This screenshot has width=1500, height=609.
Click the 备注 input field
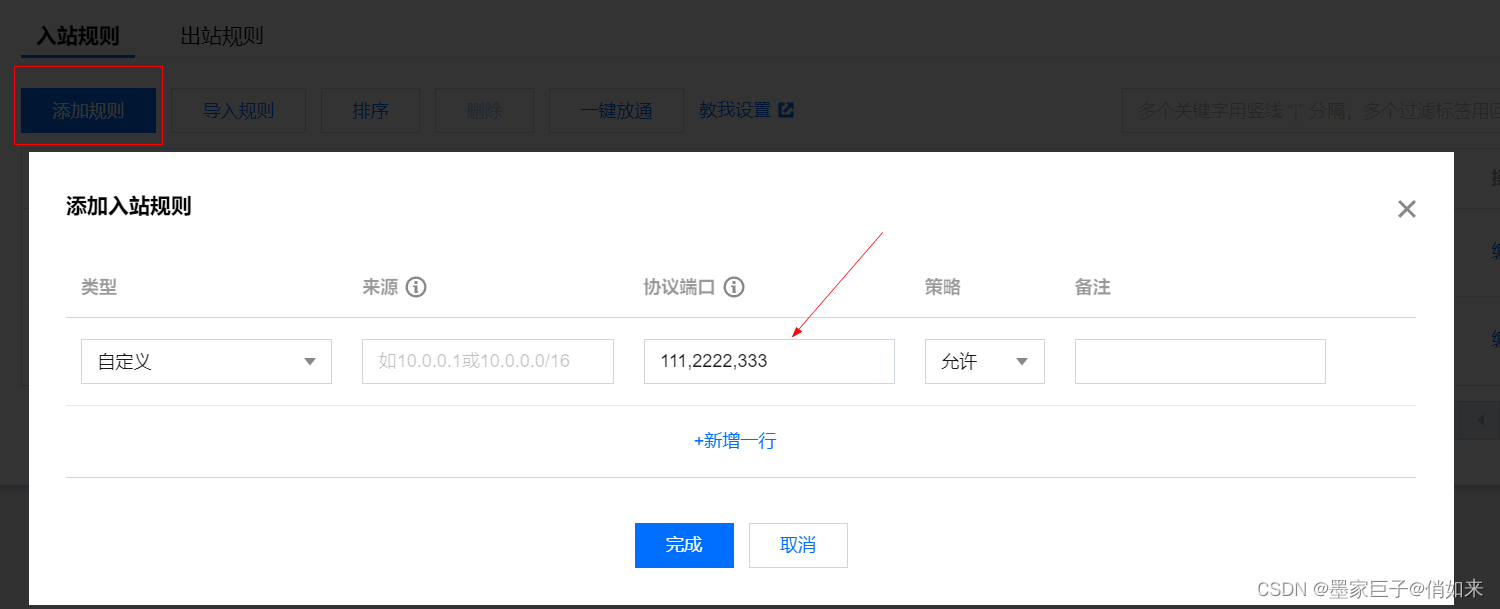point(1200,361)
